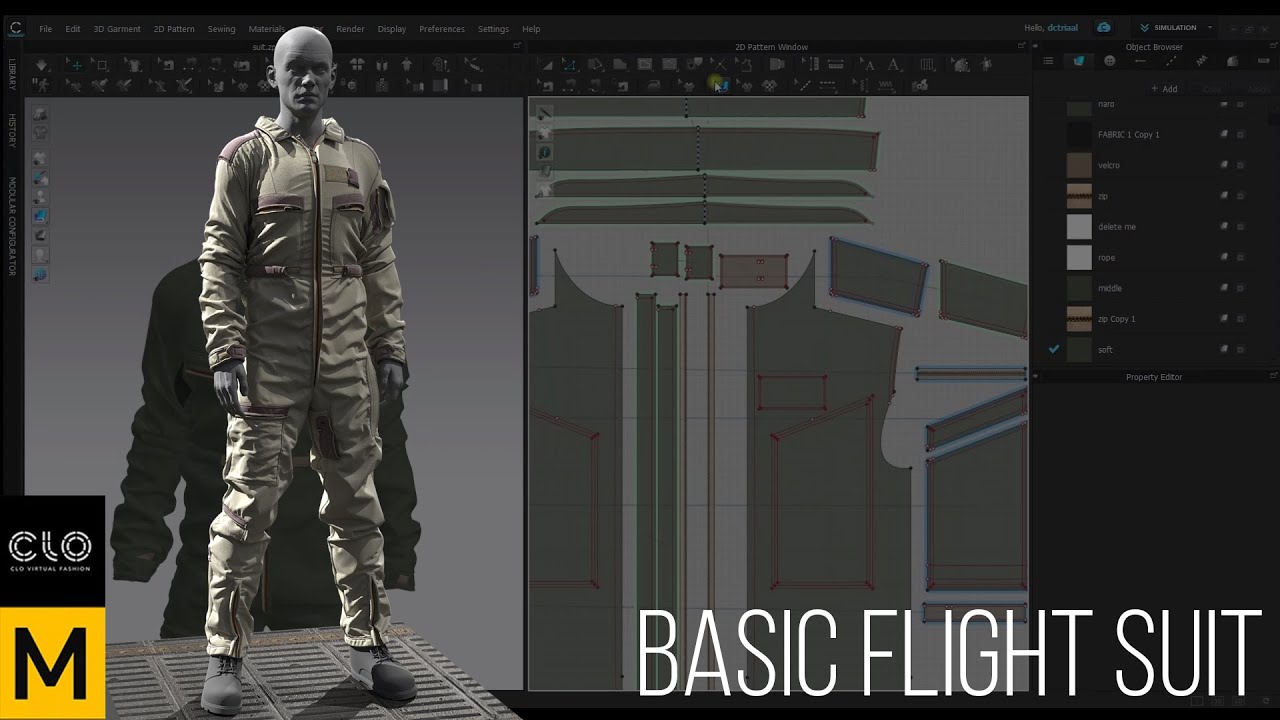The image size is (1280, 720).
Task: Toggle the checkmark beside soft fabric
Action: (x=1053, y=349)
